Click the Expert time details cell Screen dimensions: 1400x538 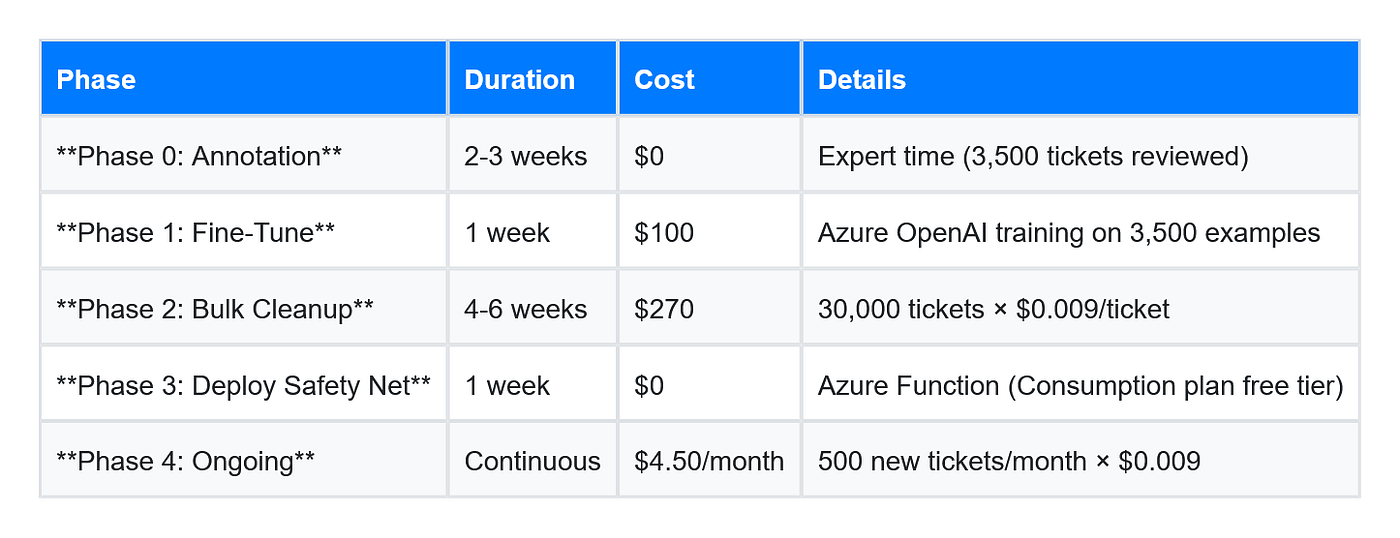[x=1080, y=155]
